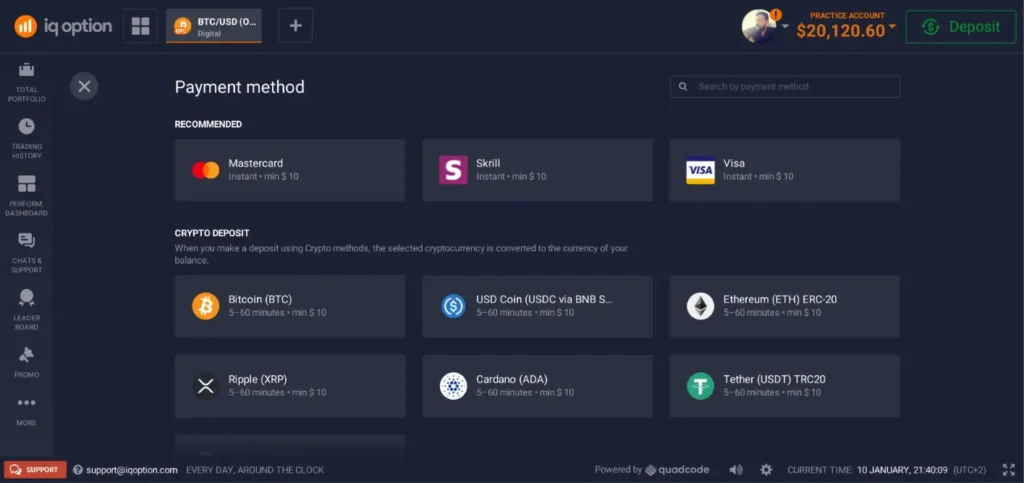The image size is (1024, 483).
Task: Click the Tether USDT icon
Action: pyautogui.click(x=701, y=386)
